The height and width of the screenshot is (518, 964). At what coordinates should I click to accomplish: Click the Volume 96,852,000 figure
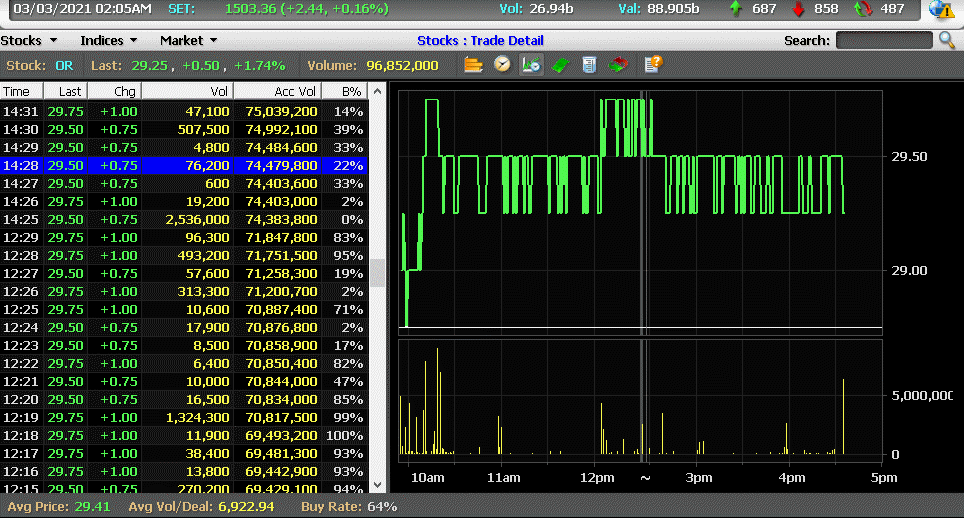click(402, 66)
